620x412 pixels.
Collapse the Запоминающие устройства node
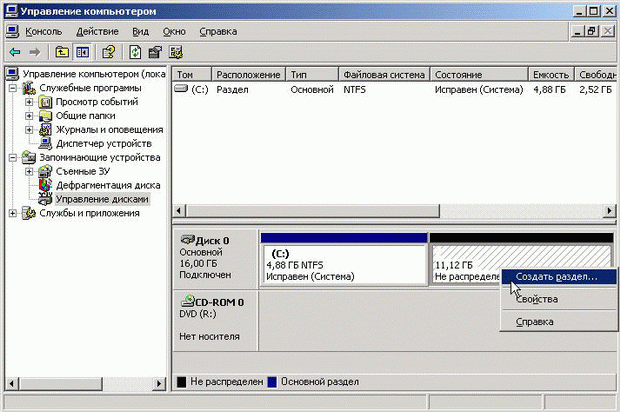(x=13, y=157)
